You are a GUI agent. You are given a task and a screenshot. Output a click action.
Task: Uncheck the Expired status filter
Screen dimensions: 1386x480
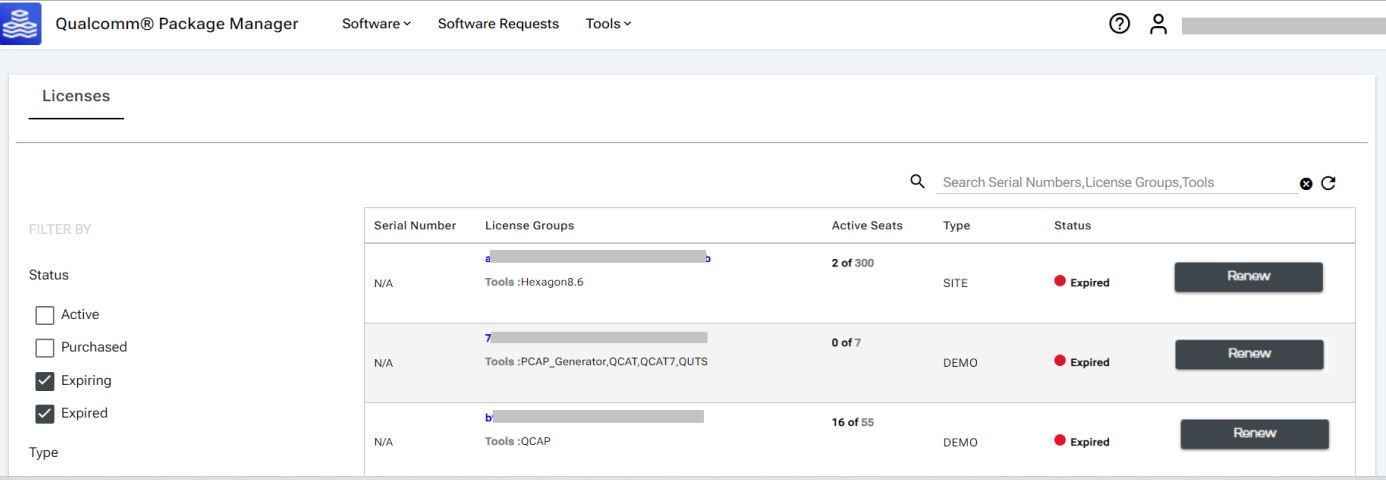45,413
